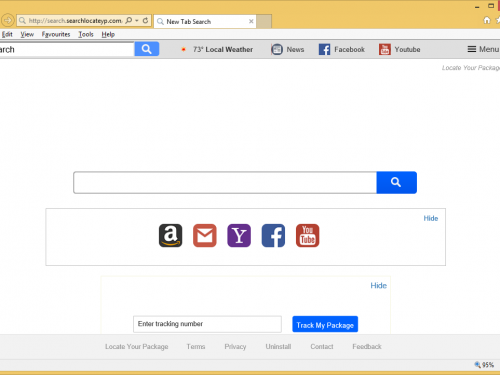Open Youtube from the toolbar
The width and height of the screenshot is (500, 375).
400,49
